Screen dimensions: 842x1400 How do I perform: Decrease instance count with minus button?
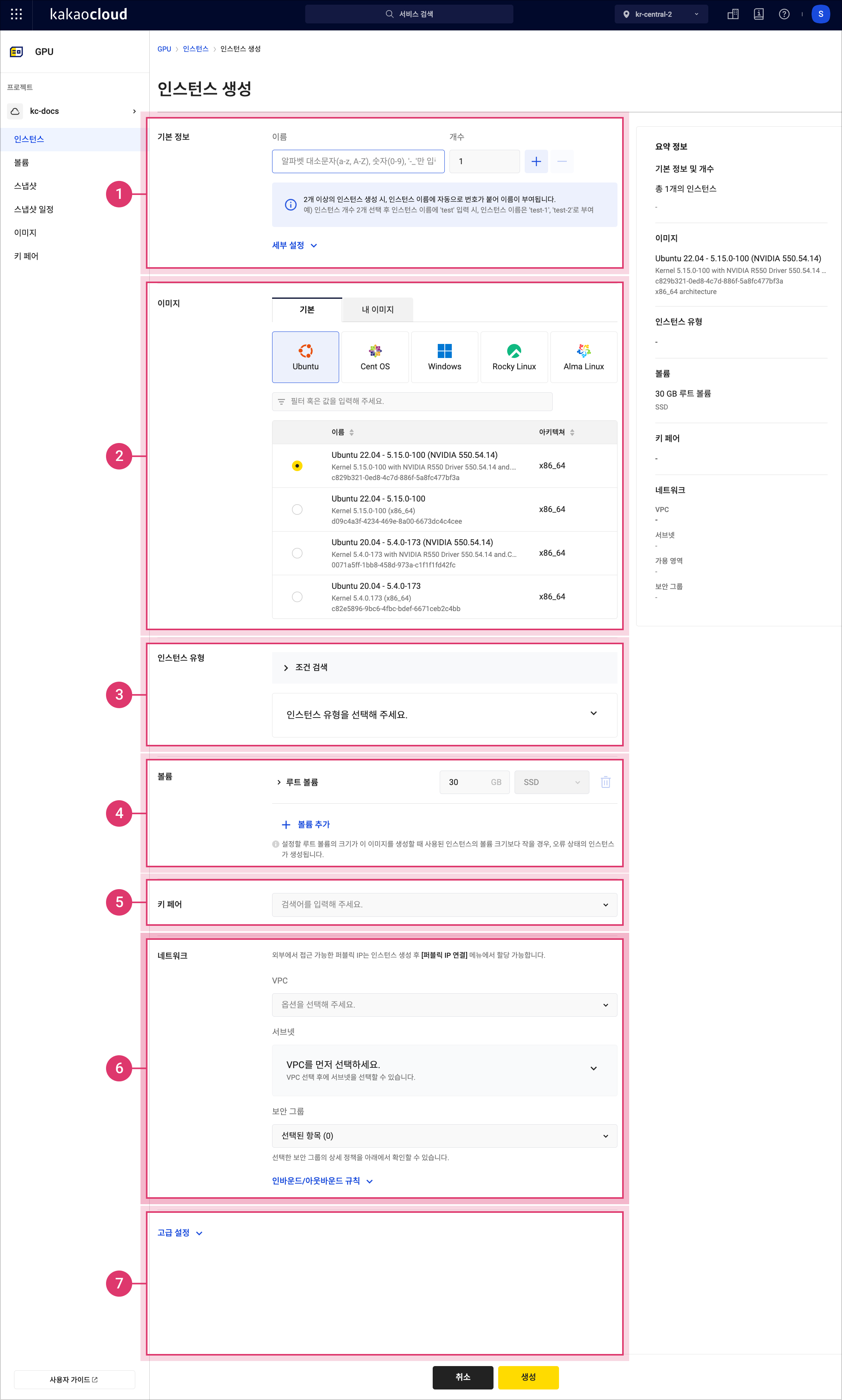pyautogui.click(x=562, y=161)
